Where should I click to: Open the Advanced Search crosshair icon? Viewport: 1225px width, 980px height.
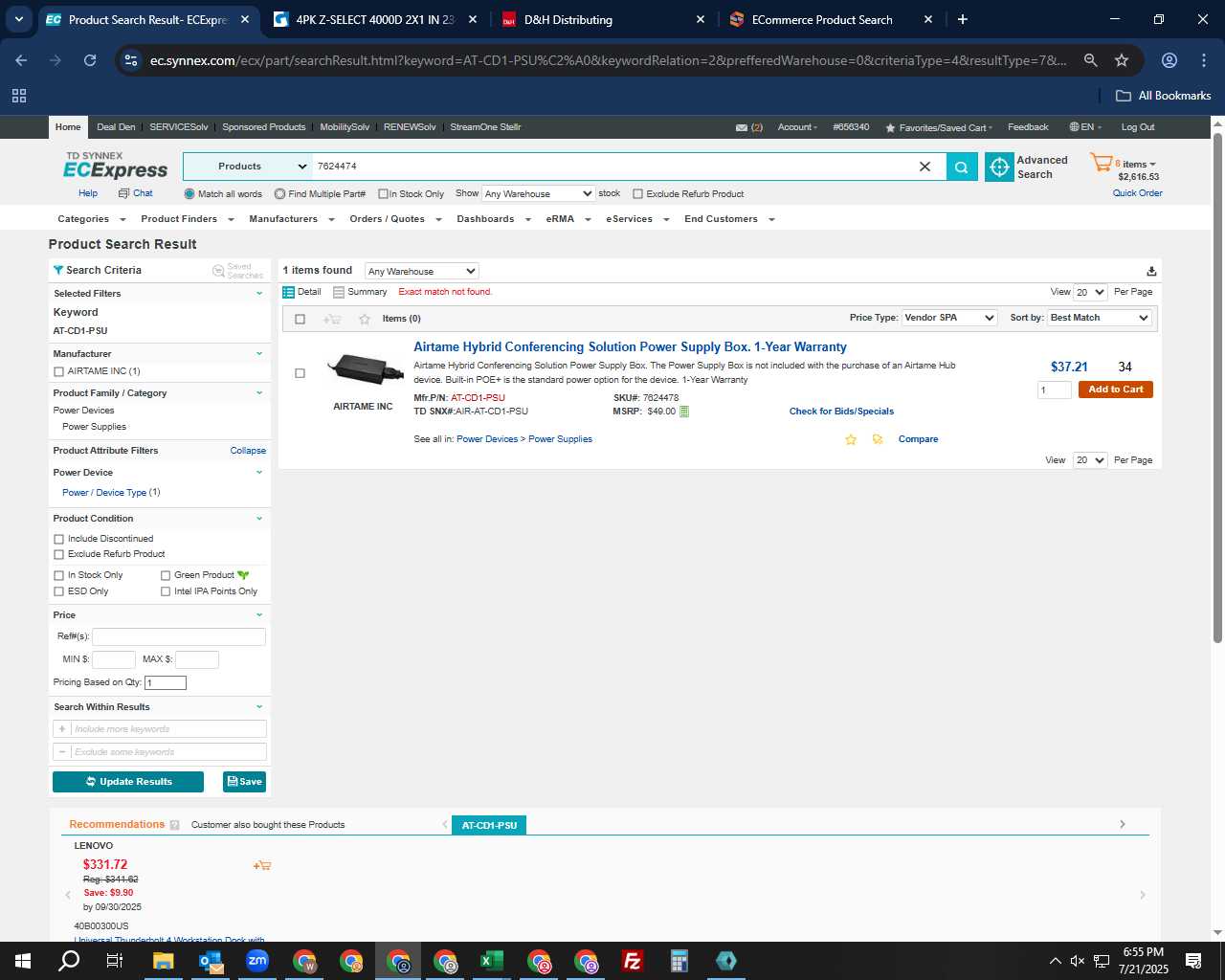pos(999,167)
